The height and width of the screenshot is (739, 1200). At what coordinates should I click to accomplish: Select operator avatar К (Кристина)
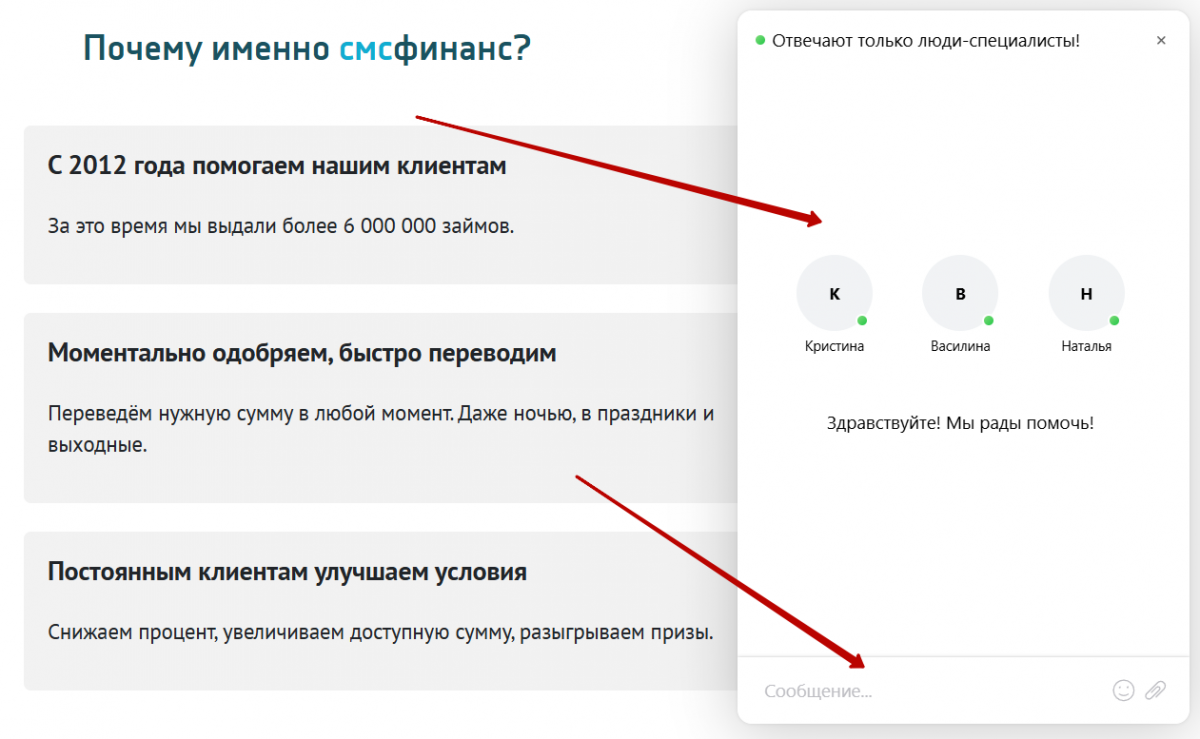(834, 293)
